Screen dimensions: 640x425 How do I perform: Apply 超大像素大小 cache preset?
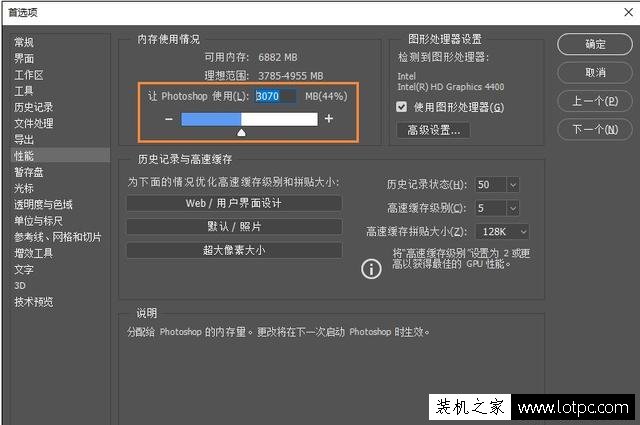(234, 250)
